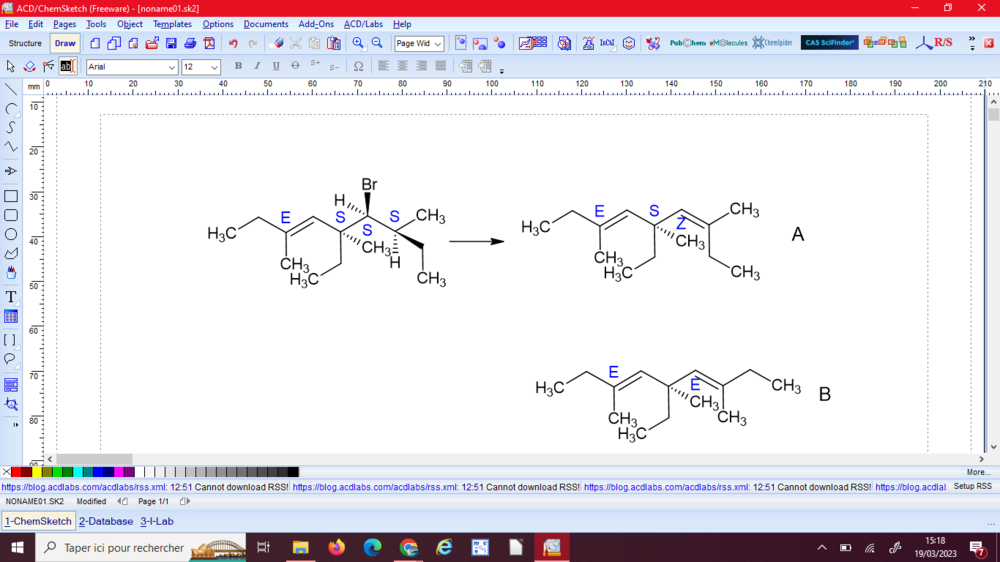Click the More... colors button
Image resolution: width=1000 pixels, height=562 pixels.
click(x=978, y=472)
